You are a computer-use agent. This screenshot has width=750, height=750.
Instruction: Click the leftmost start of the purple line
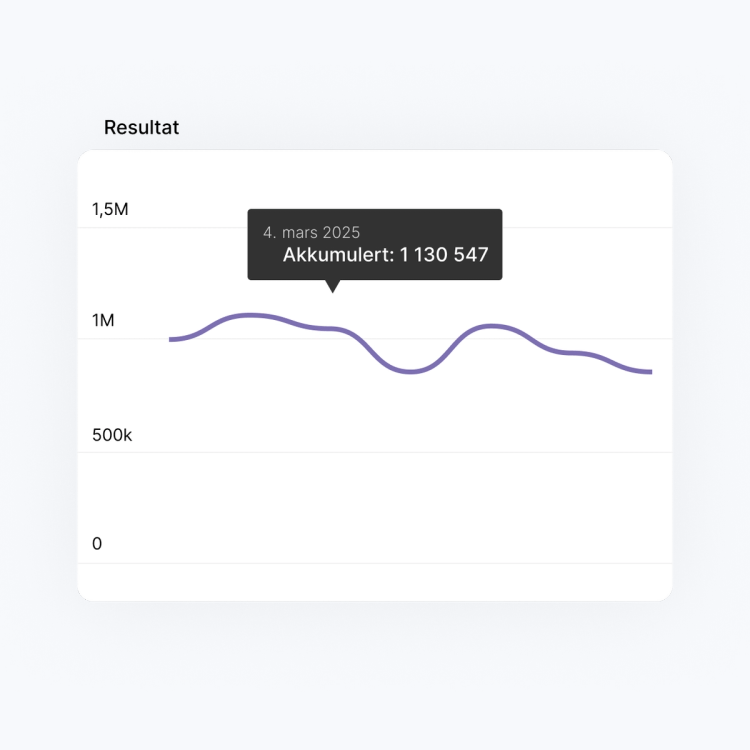172,340
